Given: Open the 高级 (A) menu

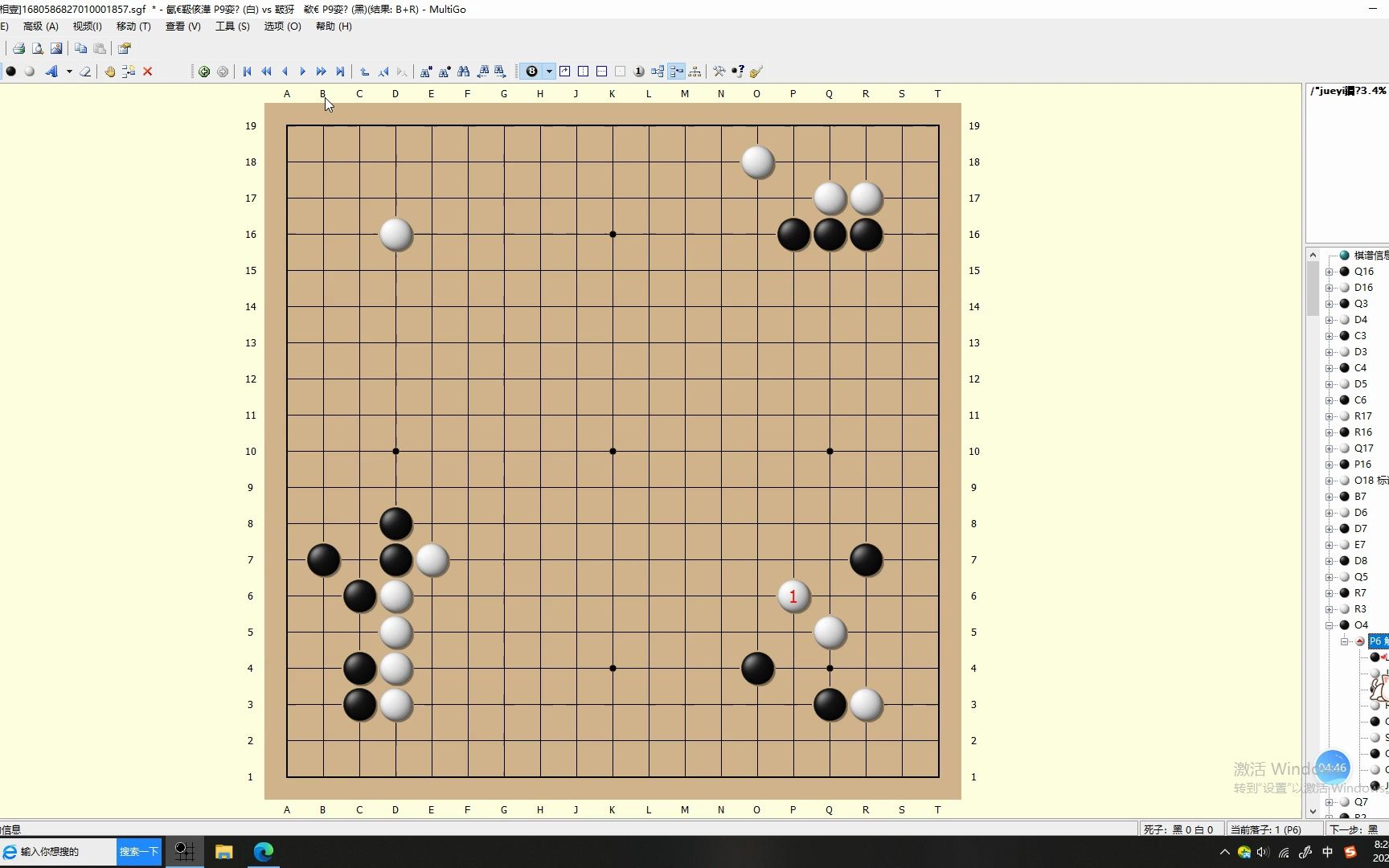Looking at the screenshot, I should 41,27.
